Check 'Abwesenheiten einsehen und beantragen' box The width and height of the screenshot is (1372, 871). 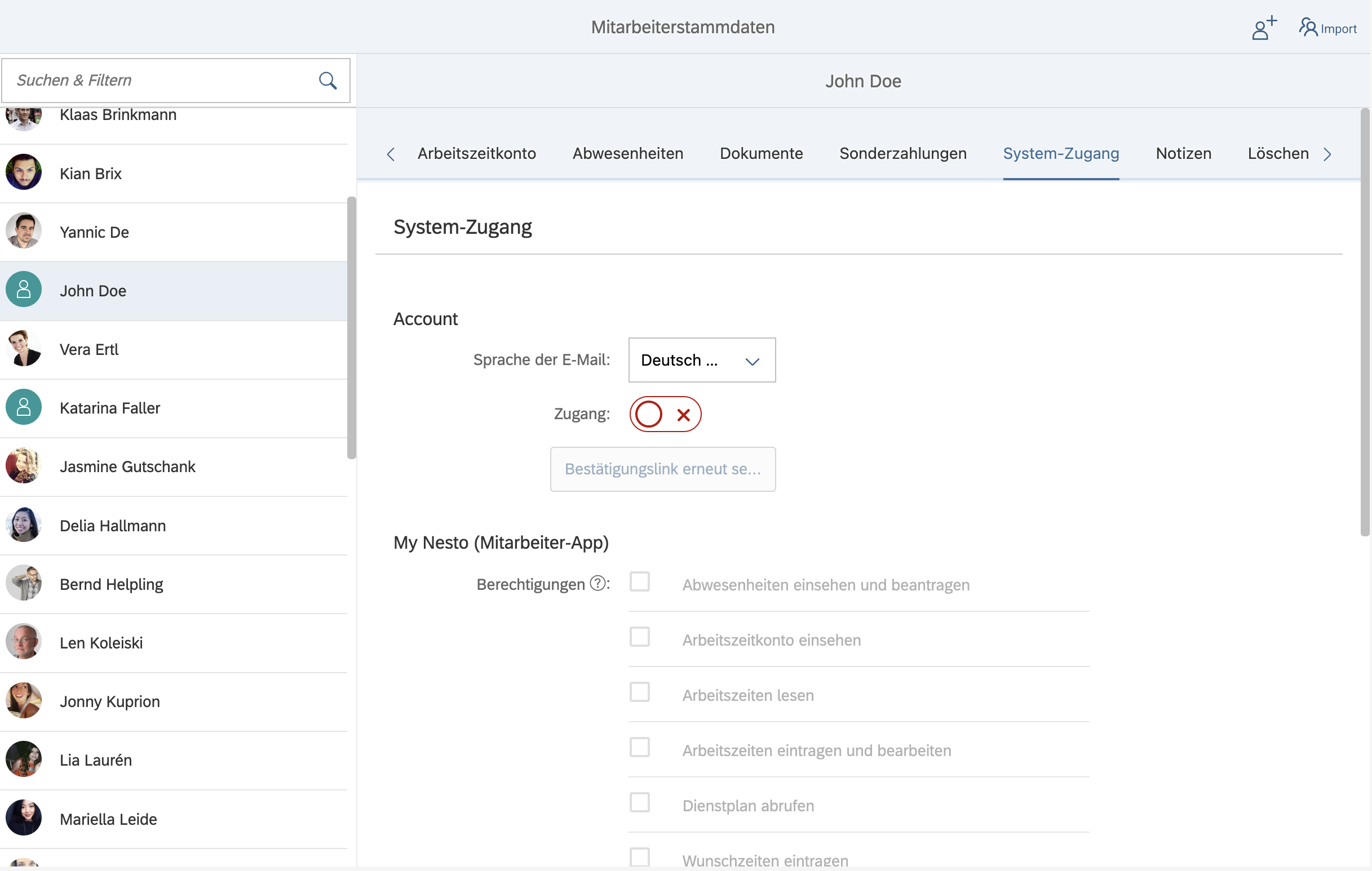tap(639, 582)
